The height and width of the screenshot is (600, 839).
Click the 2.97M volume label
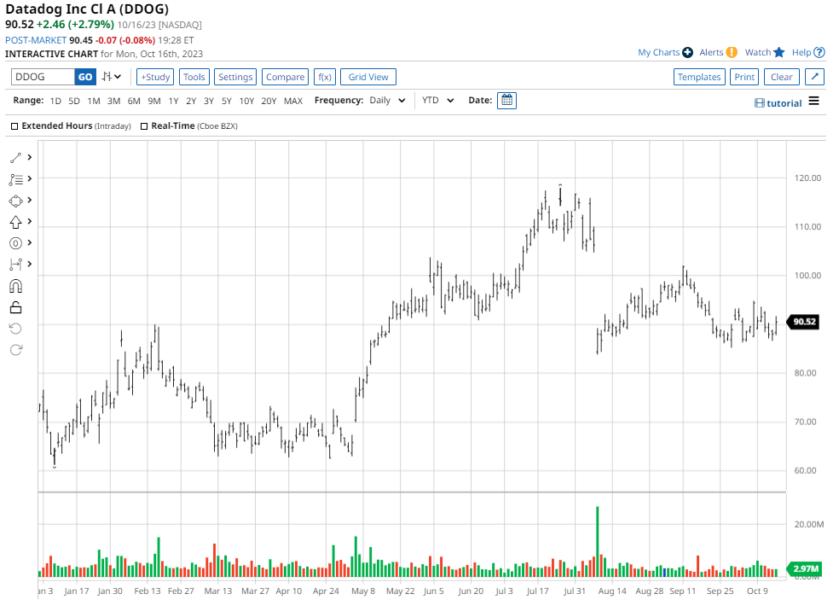804,568
